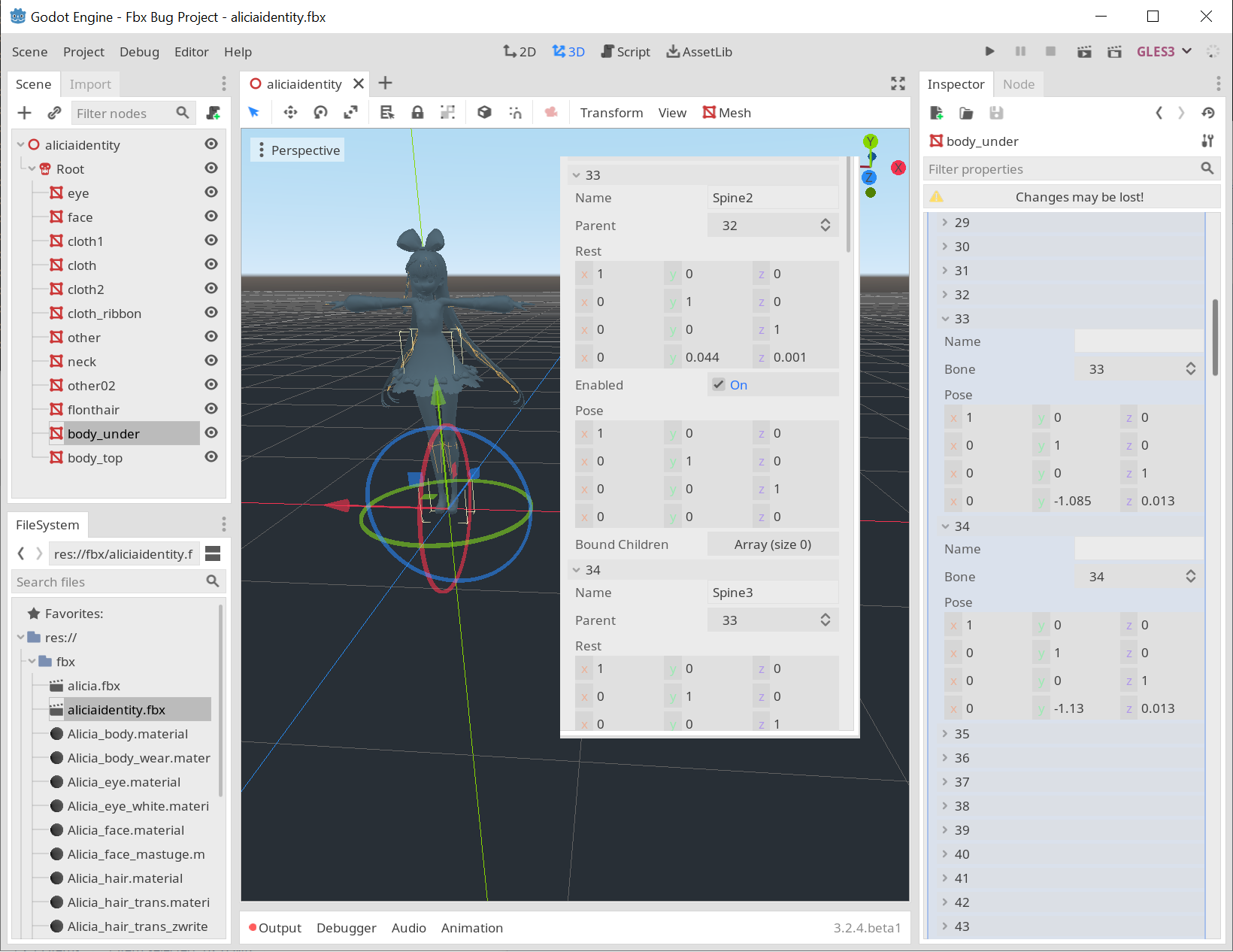1233x952 pixels.
Task: Open inspector history with the clock icon
Action: click(x=1208, y=113)
